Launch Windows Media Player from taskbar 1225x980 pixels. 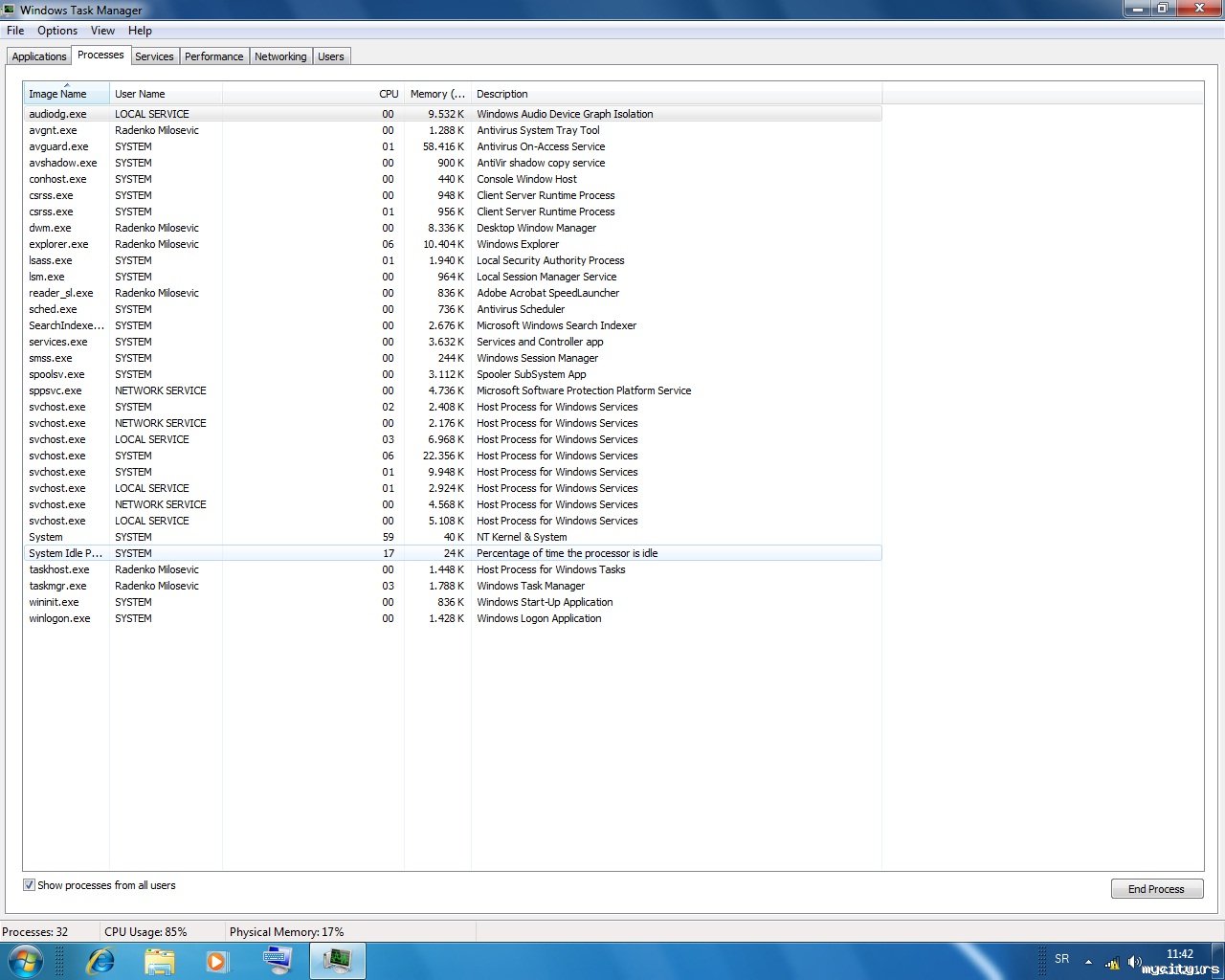coord(218,961)
